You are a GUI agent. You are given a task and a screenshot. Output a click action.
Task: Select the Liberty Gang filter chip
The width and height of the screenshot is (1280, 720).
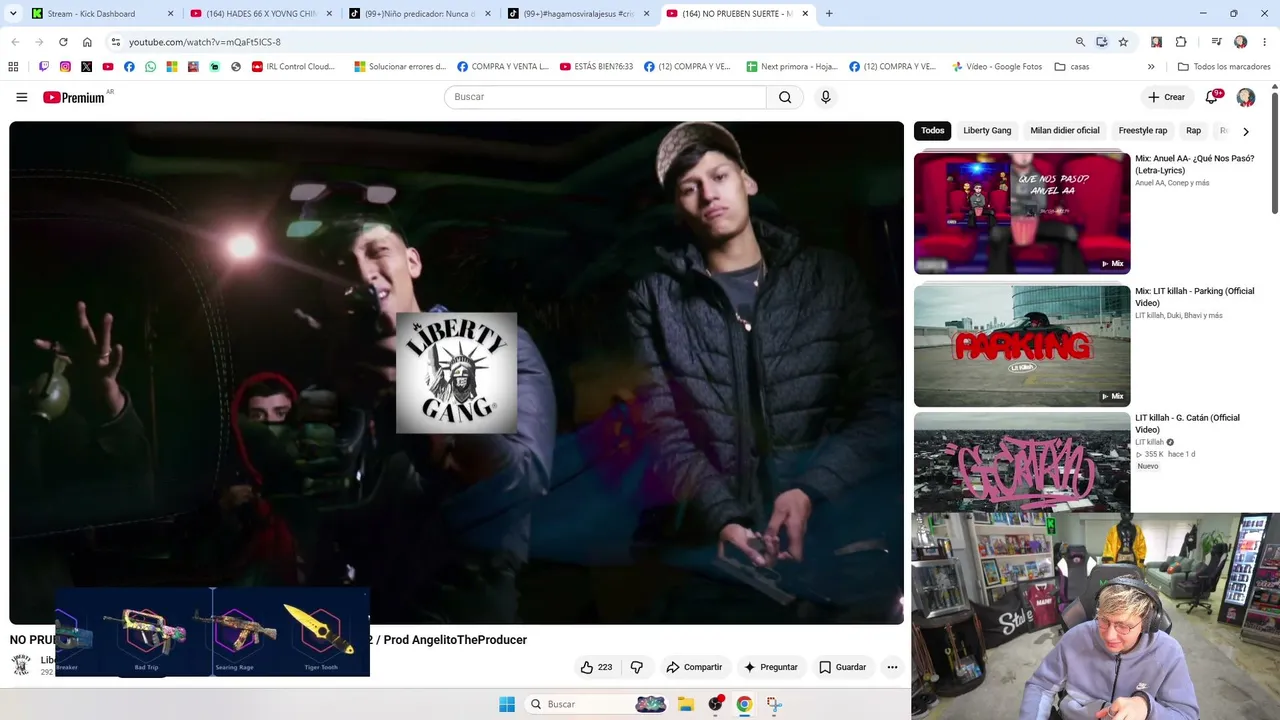point(987,131)
